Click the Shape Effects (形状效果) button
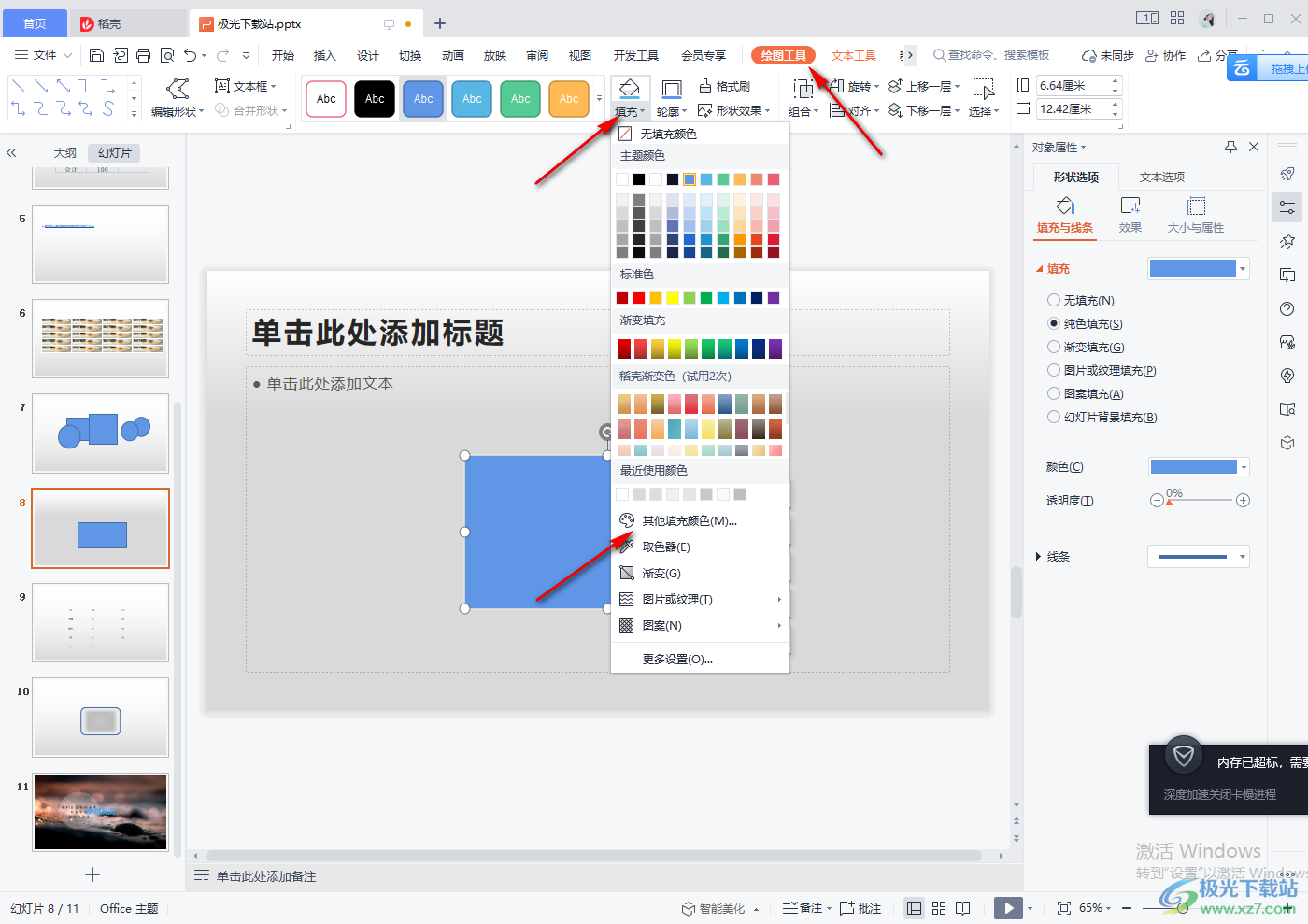This screenshot has width=1308, height=924. point(734,110)
